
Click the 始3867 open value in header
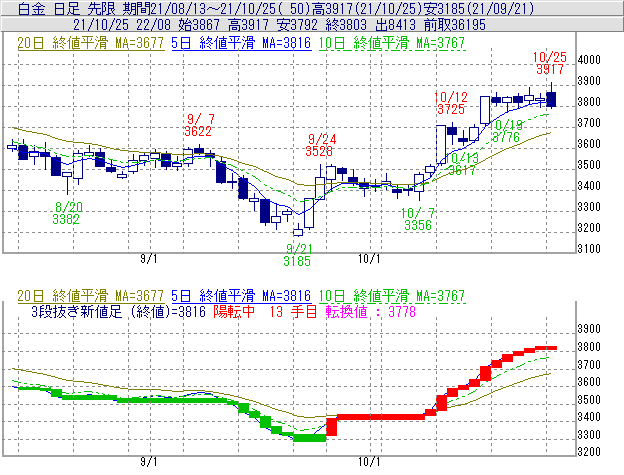(199, 25)
